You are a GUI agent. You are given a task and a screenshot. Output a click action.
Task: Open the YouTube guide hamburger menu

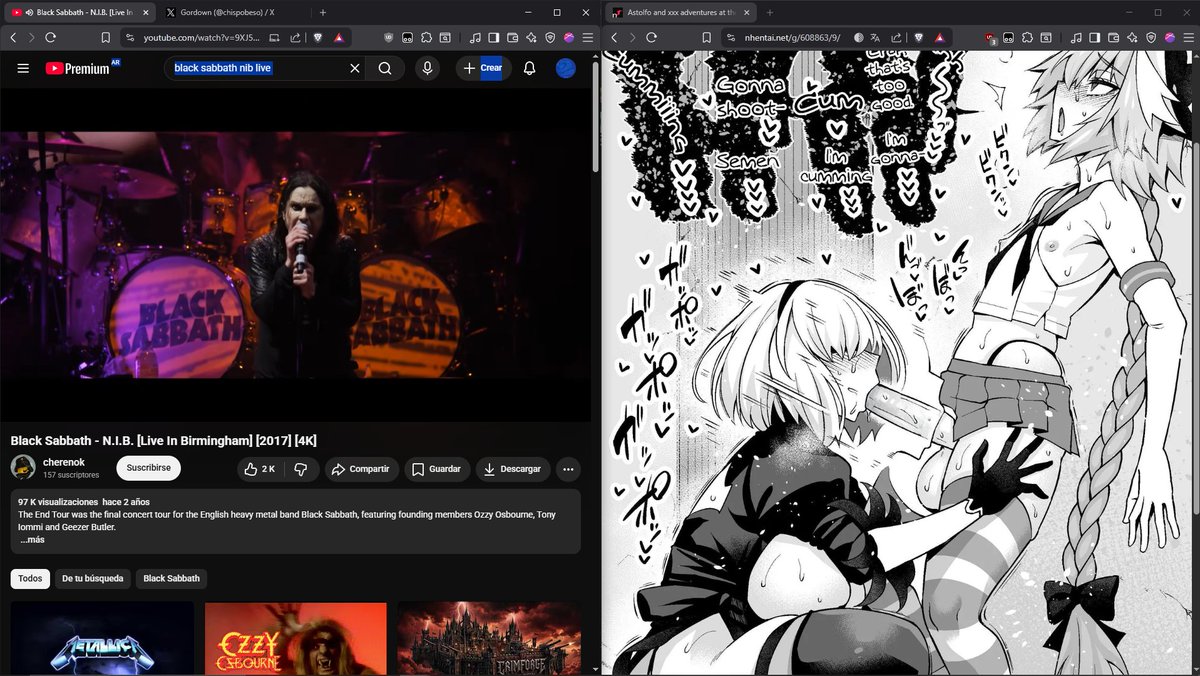coord(23,68)
